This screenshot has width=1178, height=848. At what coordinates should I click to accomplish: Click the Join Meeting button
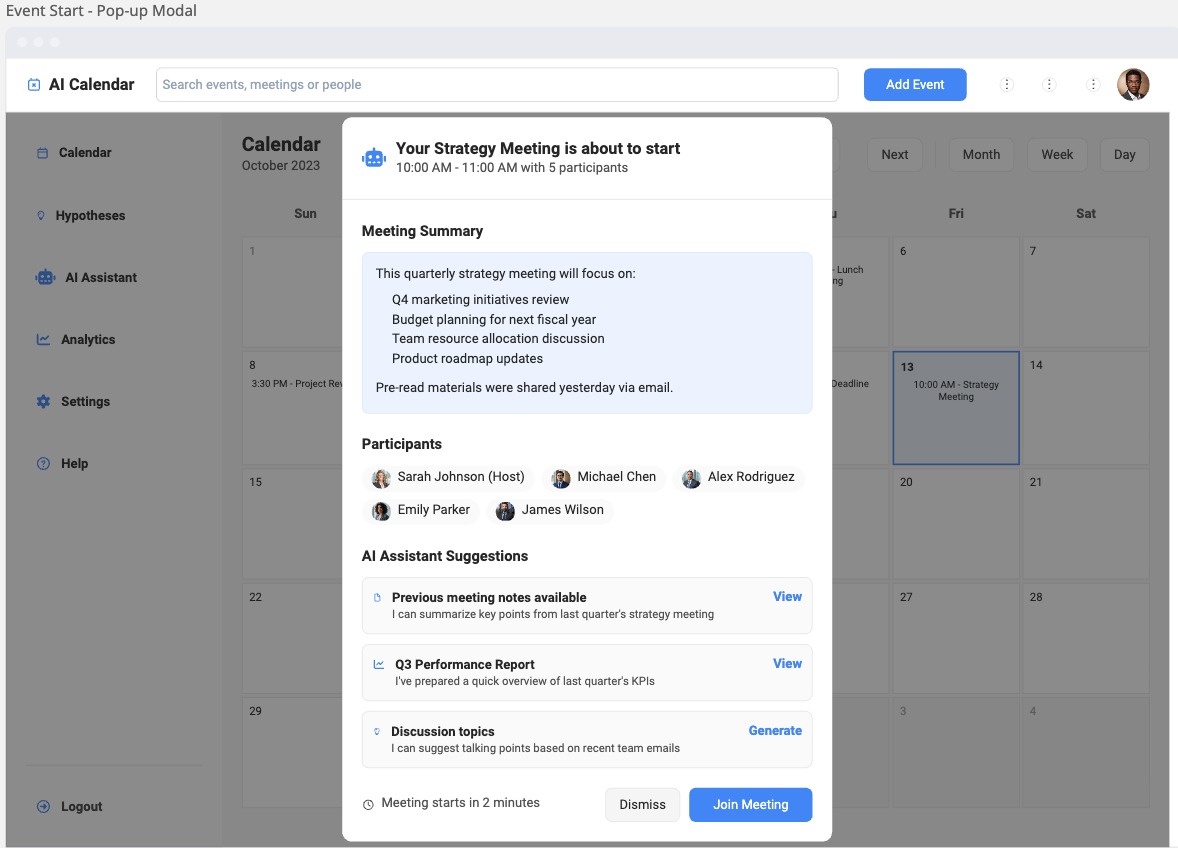pyautogui.click(x=750, y=804)
